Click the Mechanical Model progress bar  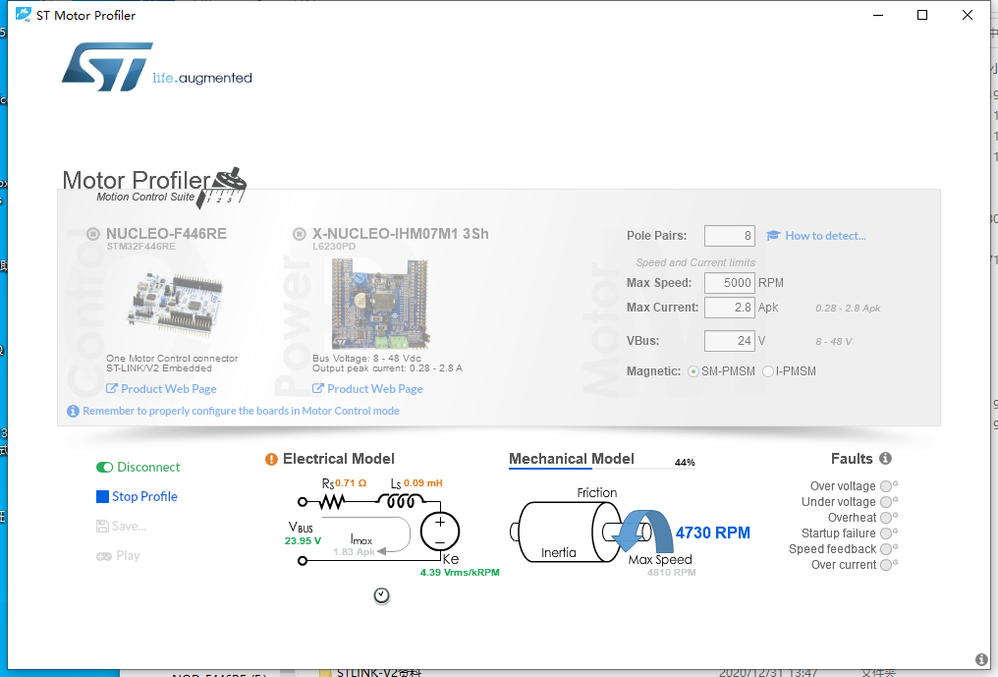point(601,469)
